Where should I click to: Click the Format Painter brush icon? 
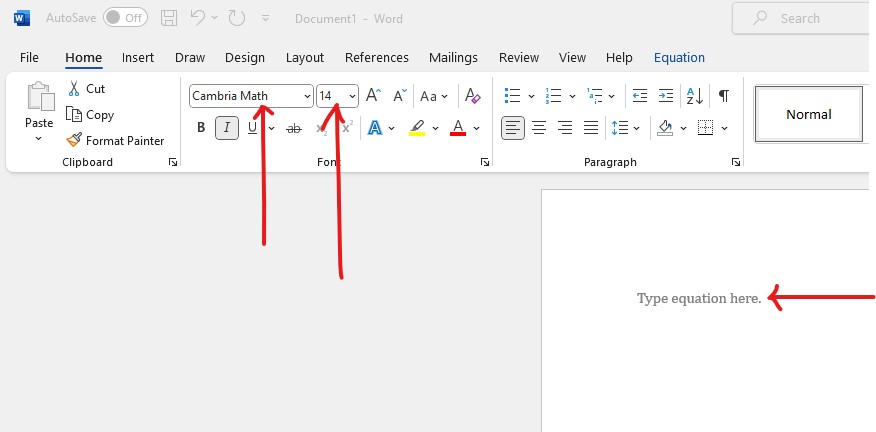point(73,141)
